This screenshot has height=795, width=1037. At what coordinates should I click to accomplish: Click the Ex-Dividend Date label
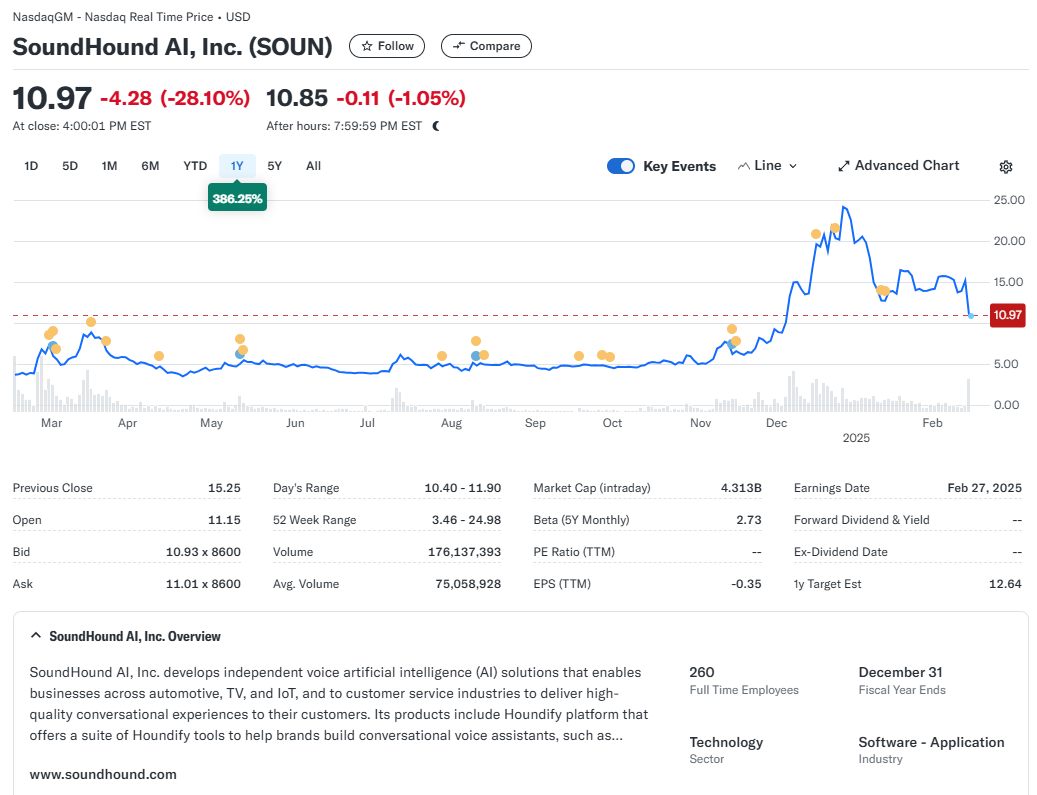(841, 552)
